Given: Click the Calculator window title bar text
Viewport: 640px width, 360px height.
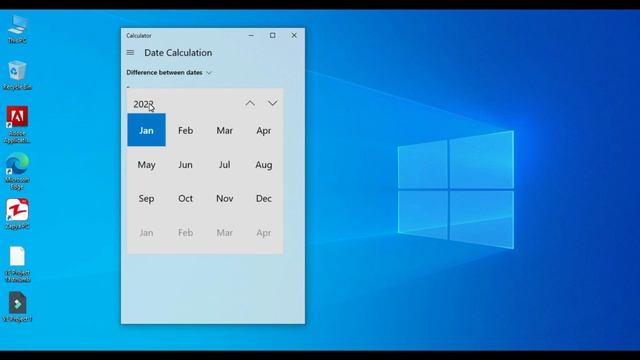Looking at the screenshot, I should coord(139,36).
